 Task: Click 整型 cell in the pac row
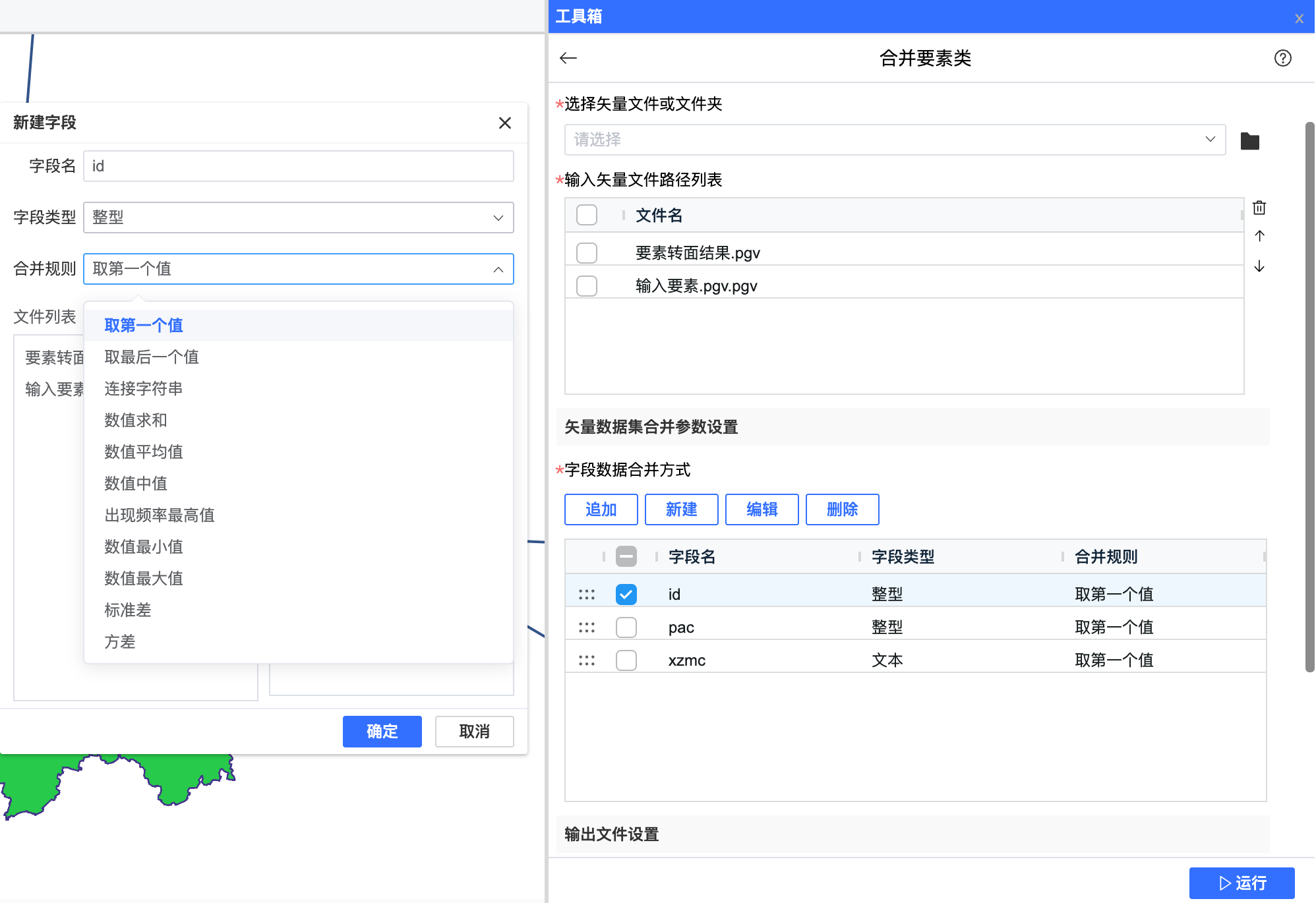[x=887, y=627]
